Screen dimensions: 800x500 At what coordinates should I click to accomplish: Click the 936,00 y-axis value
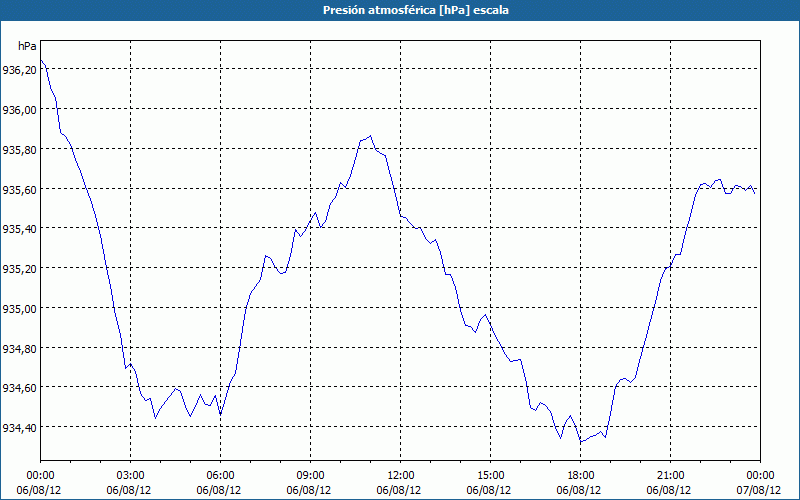(19, 110)
